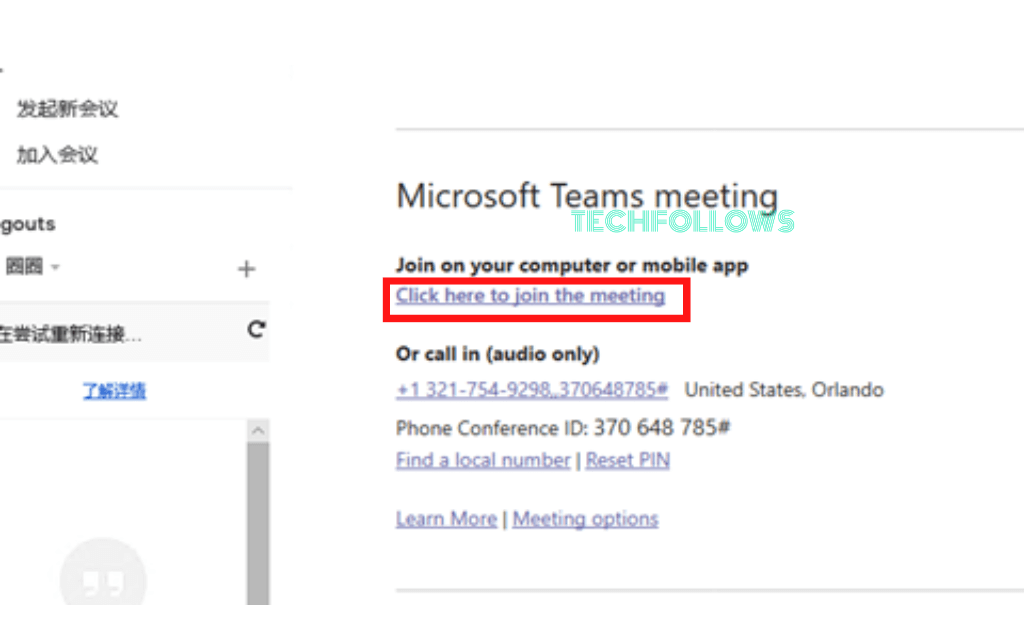Open the Meeting options link
Image resolution: width=1024 pixels, height=621 pixels.
coord(585,519)
